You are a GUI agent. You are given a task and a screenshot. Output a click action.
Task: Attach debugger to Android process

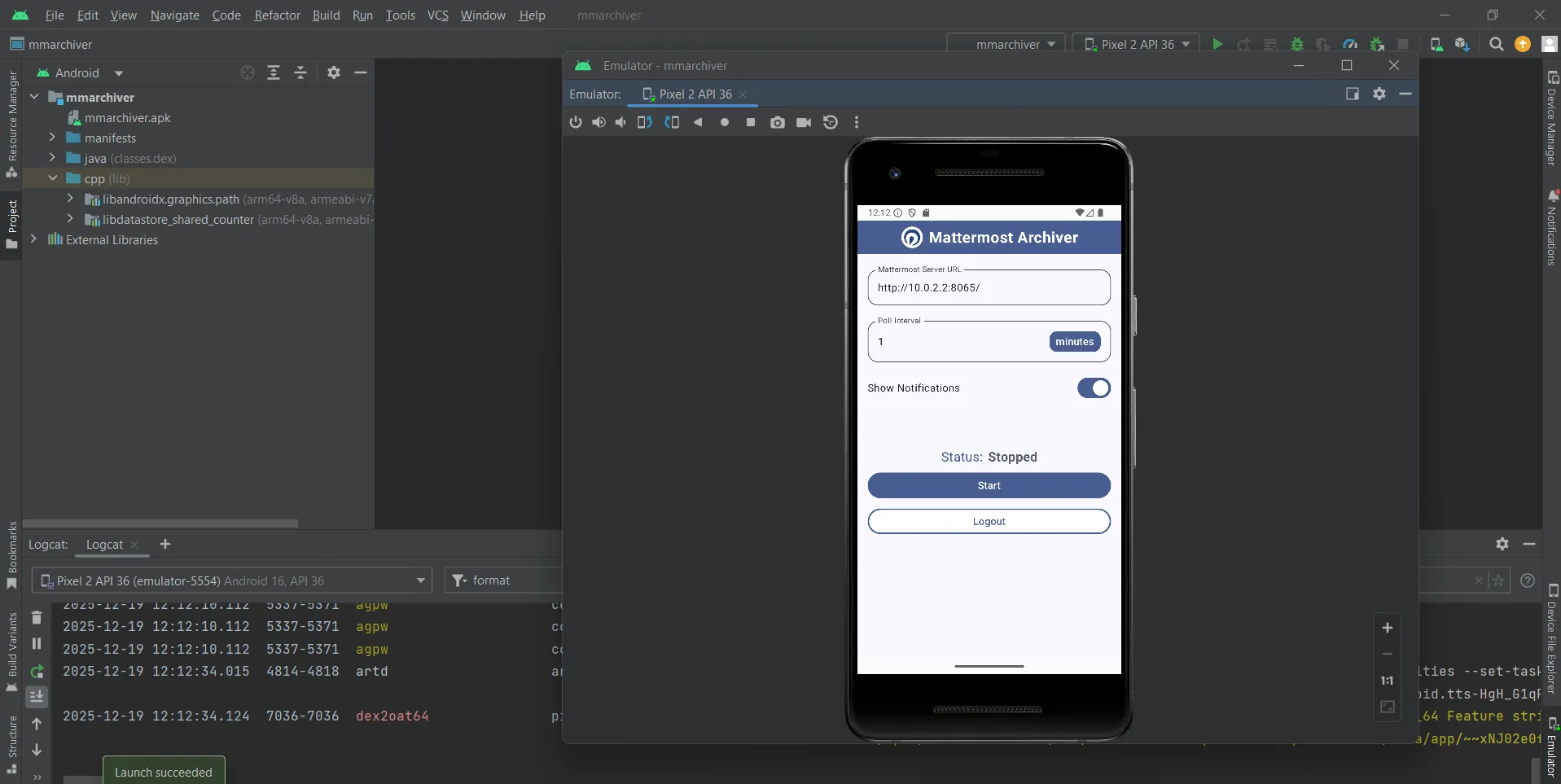point(1377,44)
